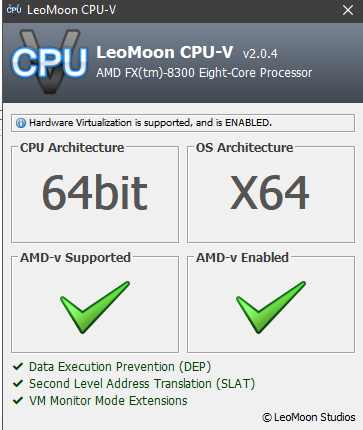Click the CPU Architecture group label
This screenshot has width=363, height=430.
pyautogui.click(x=72, y=148)
